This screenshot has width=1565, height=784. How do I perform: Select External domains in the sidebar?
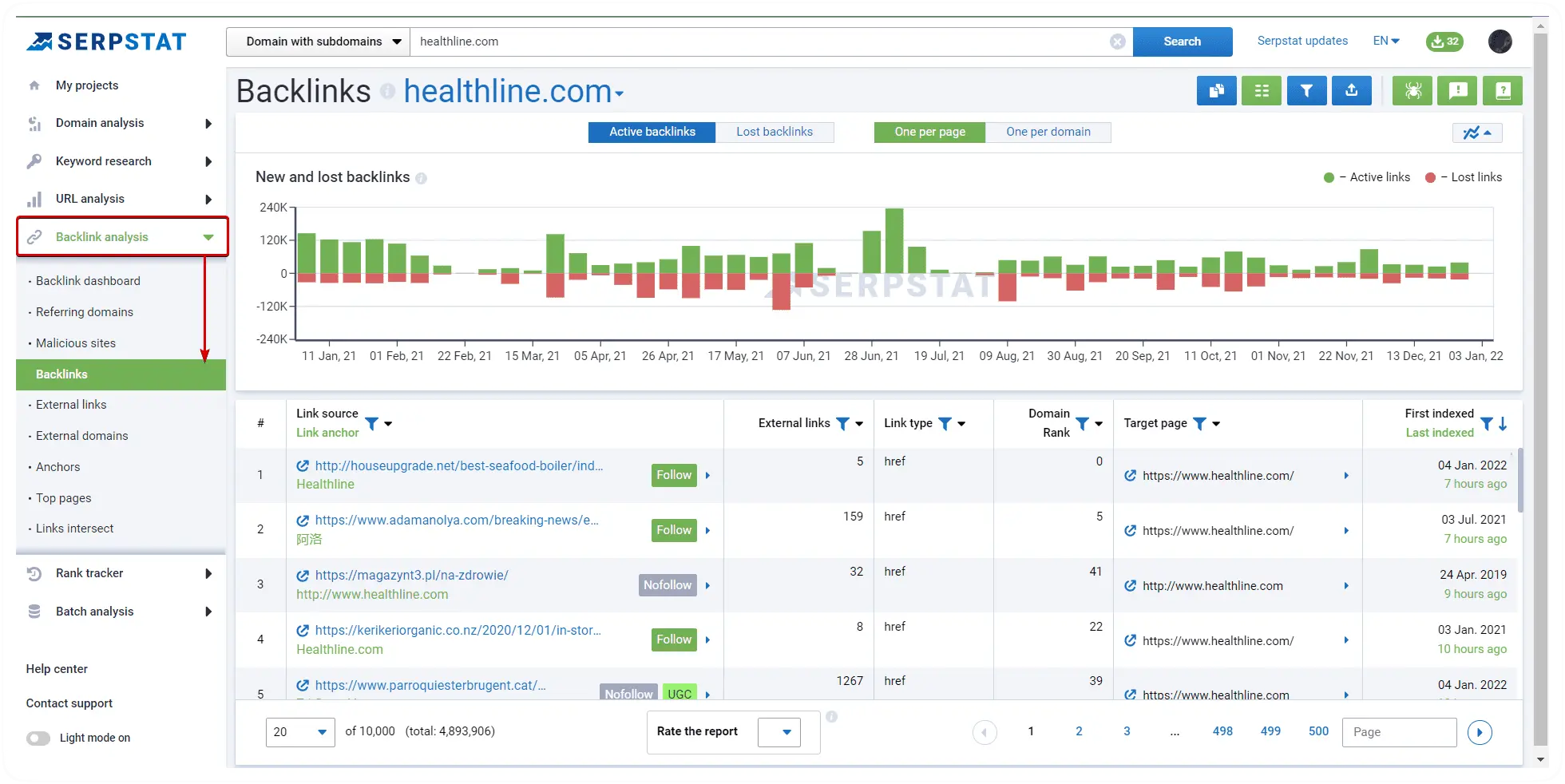point(81,435)
